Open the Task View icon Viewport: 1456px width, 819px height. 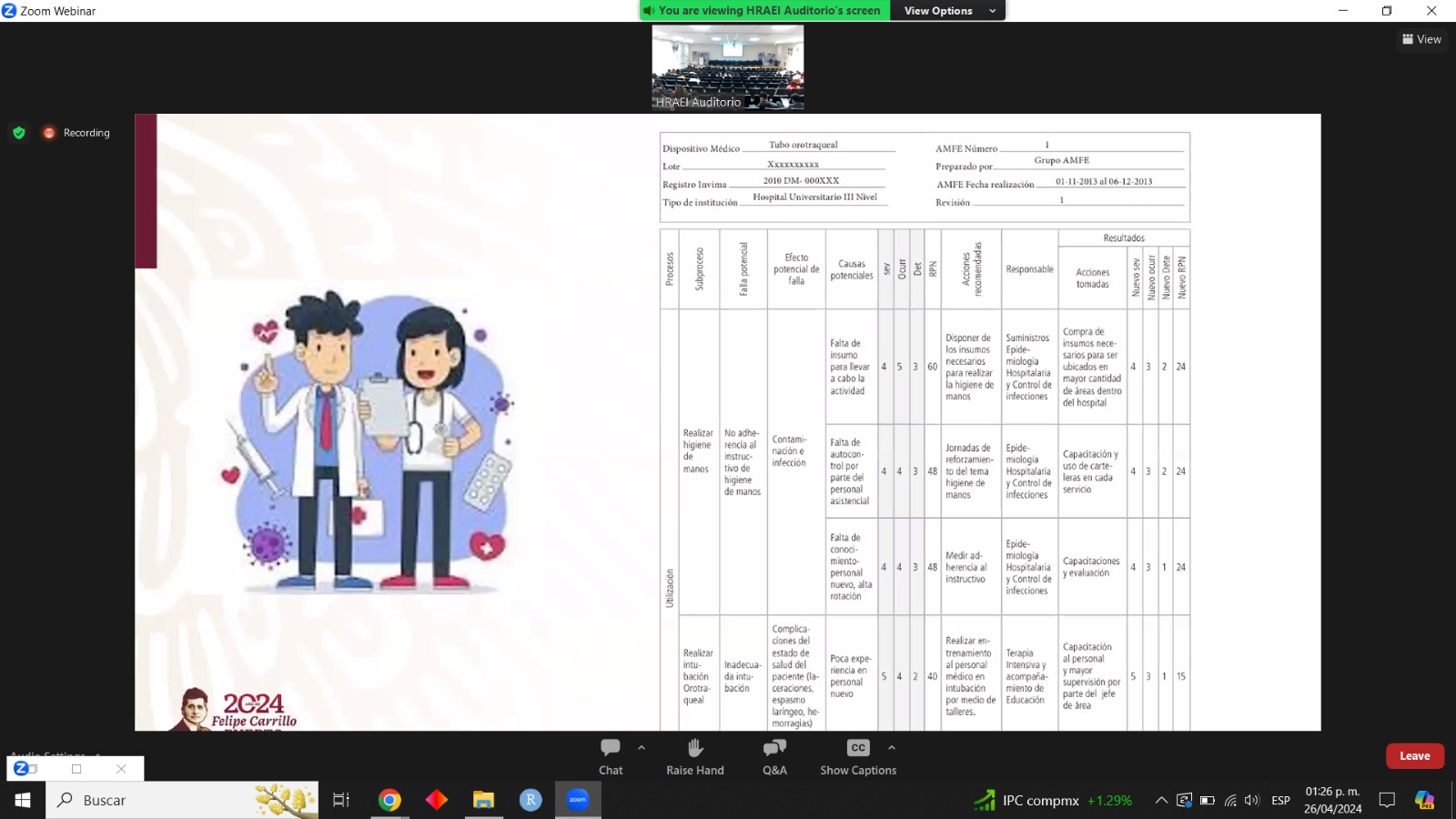pyautogui.click(x=341, y=800)
